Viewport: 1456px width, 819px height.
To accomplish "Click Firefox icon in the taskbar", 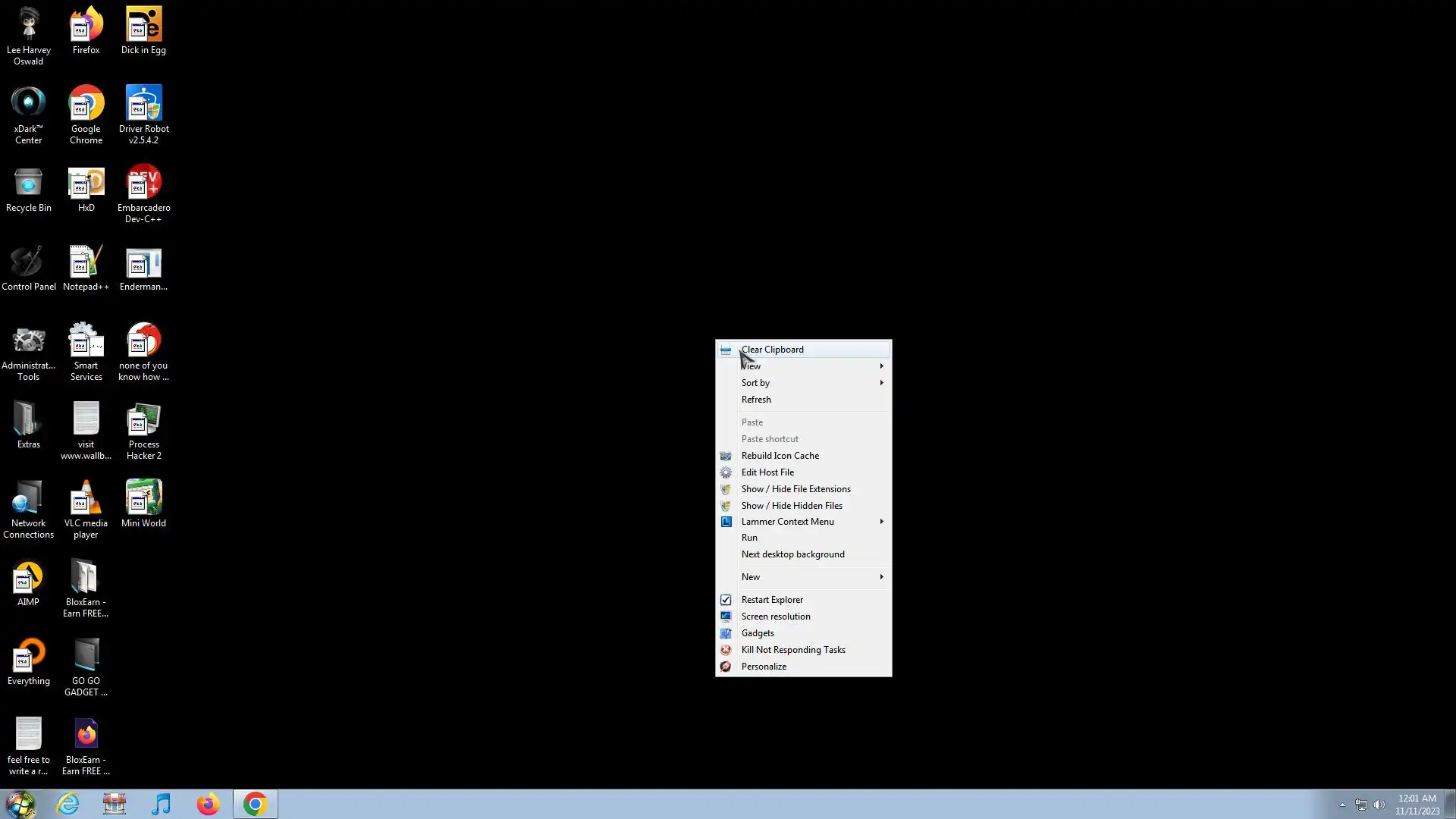I will (x=208, y=804).
